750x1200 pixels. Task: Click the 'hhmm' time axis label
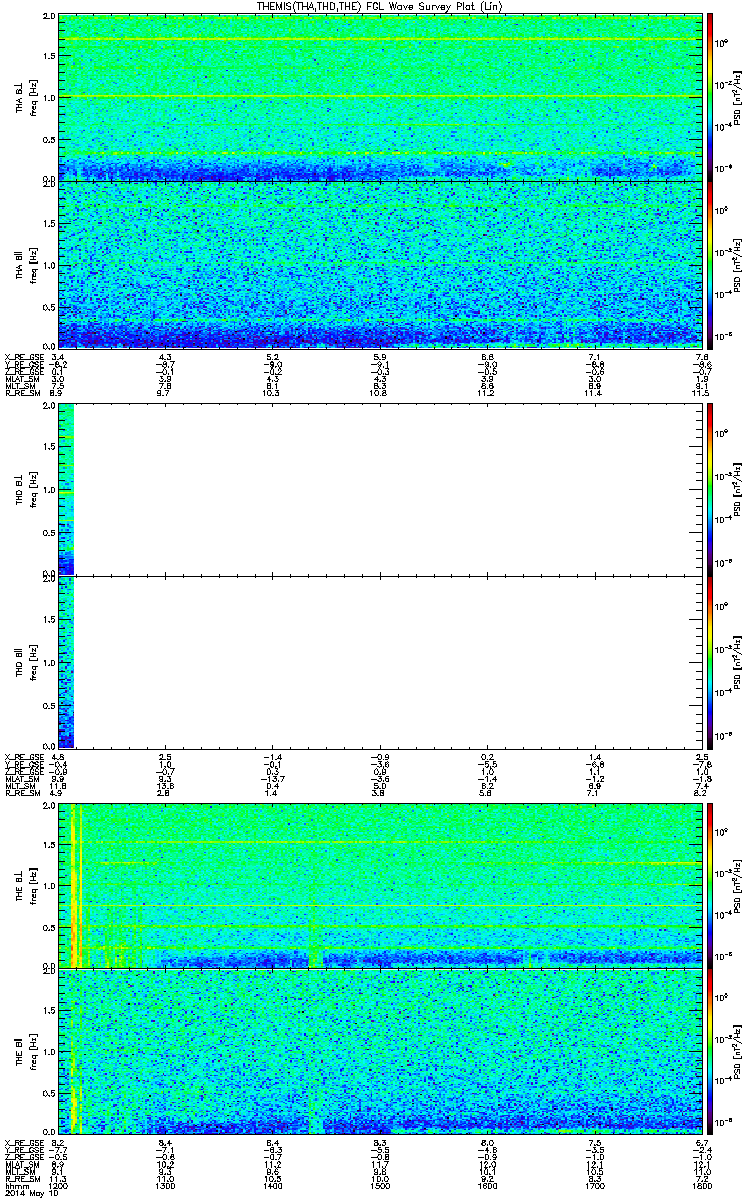pos(15,1186)
